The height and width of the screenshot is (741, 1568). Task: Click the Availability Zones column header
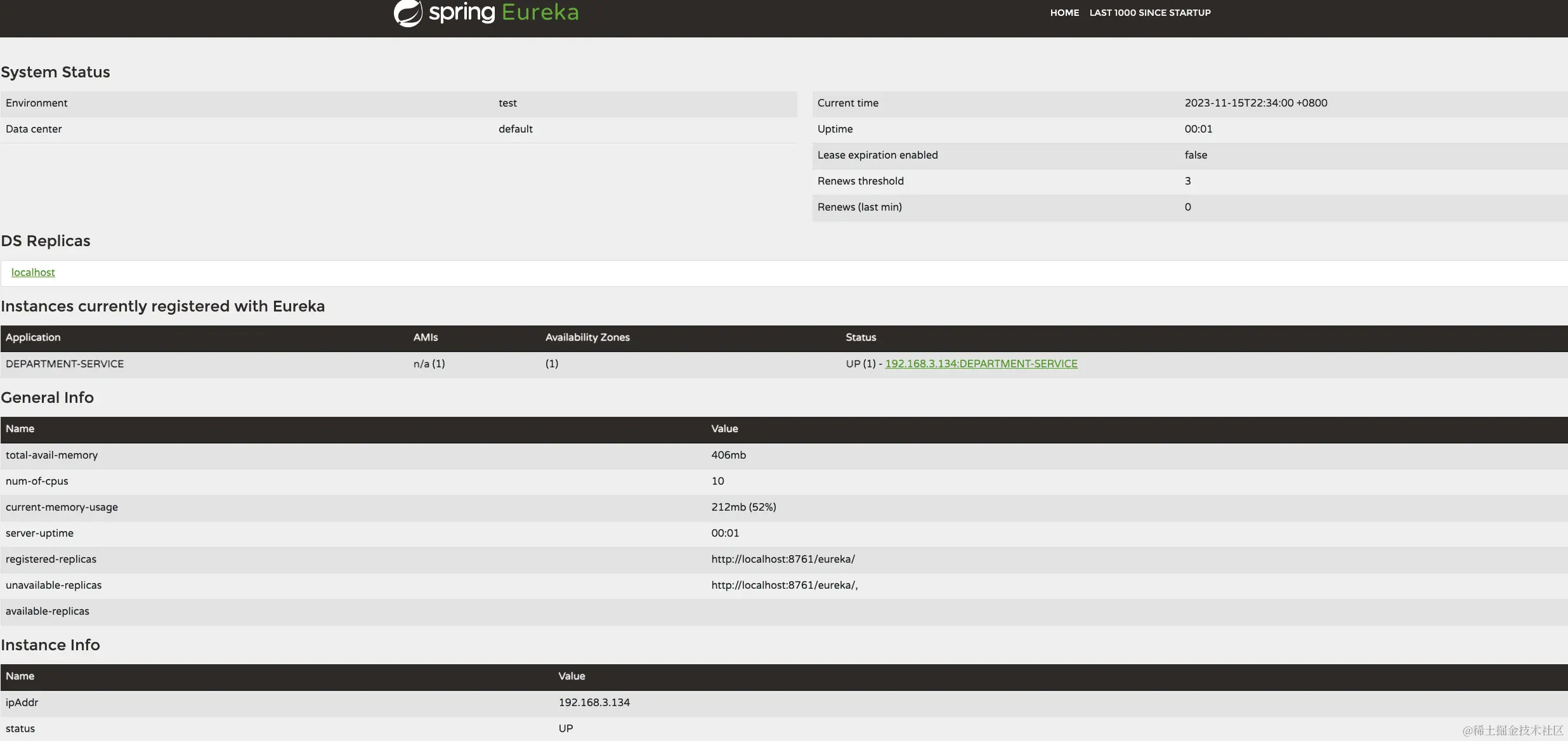click(x=587, y=338)
